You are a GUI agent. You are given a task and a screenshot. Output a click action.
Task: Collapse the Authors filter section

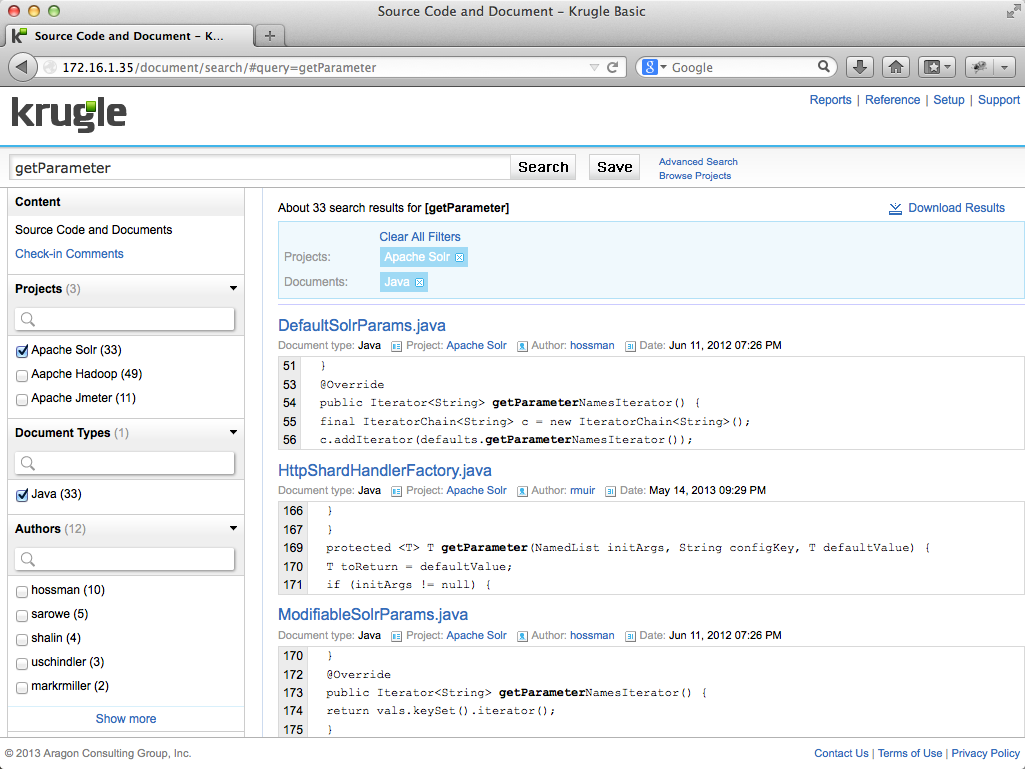233,528
